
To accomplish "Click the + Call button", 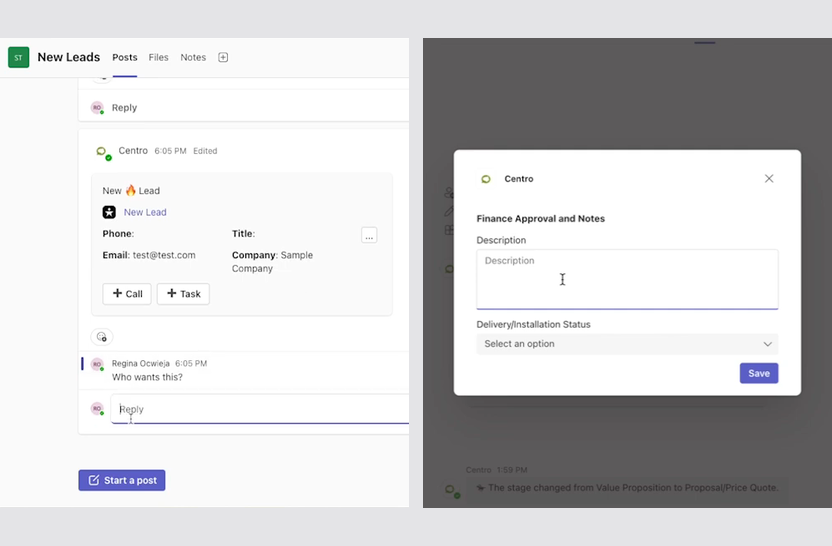I will pyautogui.click(x=127, y=294).
